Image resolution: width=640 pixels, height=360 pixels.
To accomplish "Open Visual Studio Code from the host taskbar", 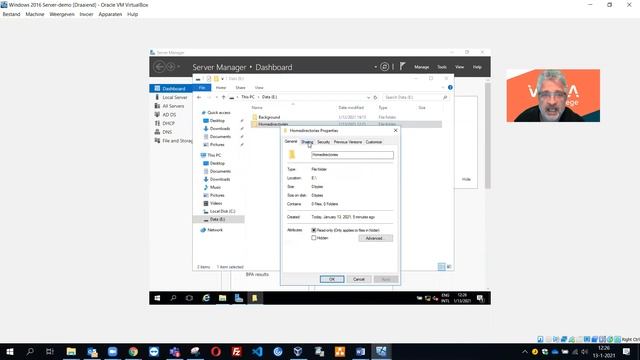I will pos(257,351).
